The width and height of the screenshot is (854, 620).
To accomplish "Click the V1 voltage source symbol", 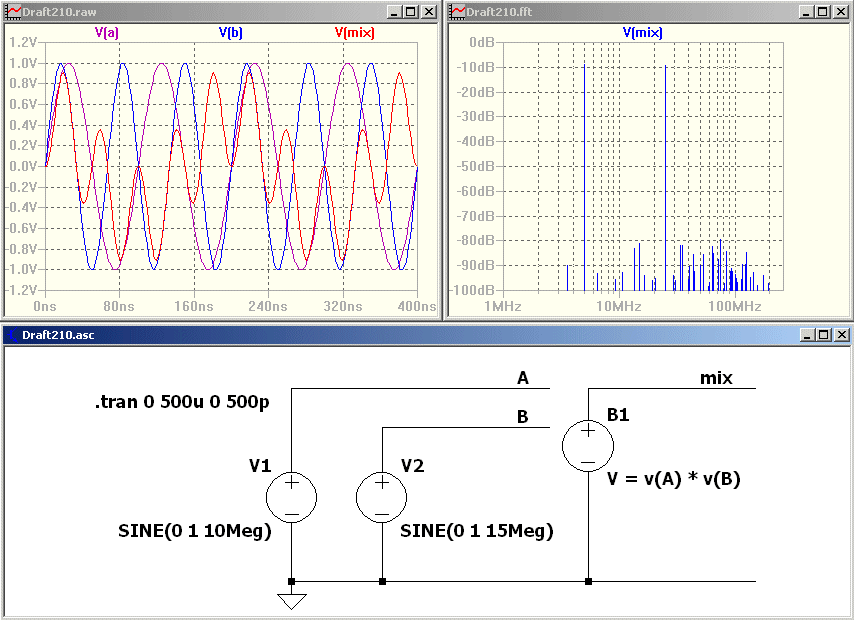I will click(x=291, y=497).
